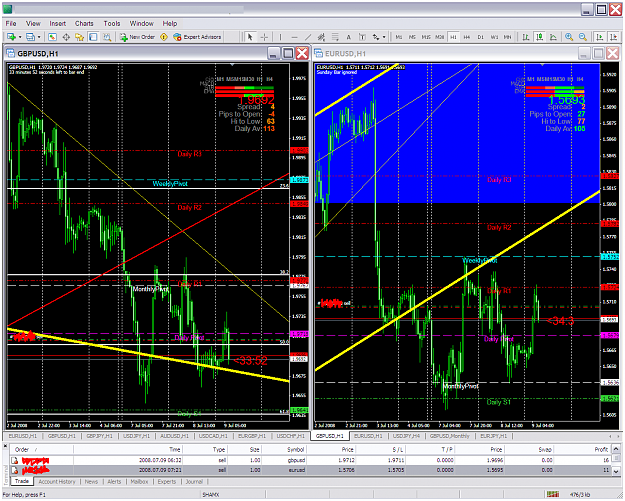625x501 pixels.
Task: Switch to the Journal tab
Action: click(x=194, y=482)
